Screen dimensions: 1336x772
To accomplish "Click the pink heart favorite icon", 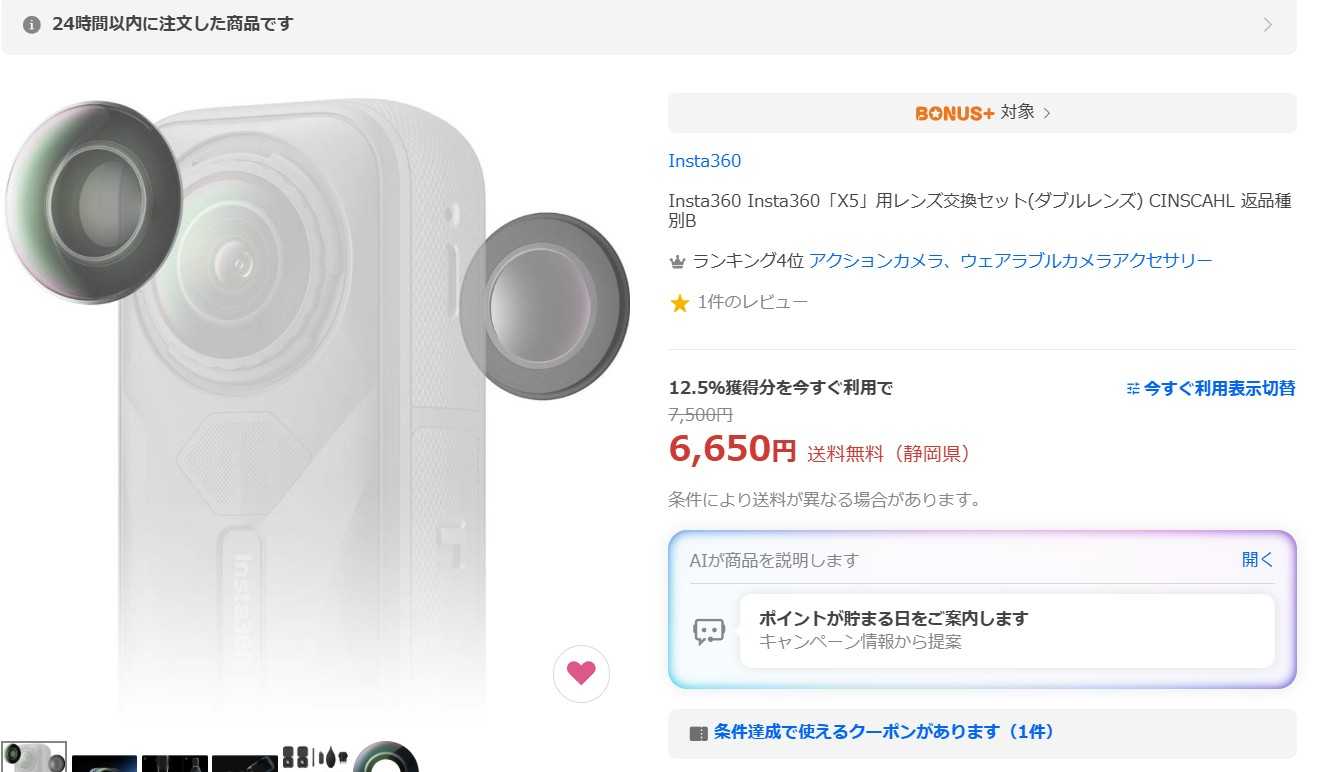I will (581, 673).
